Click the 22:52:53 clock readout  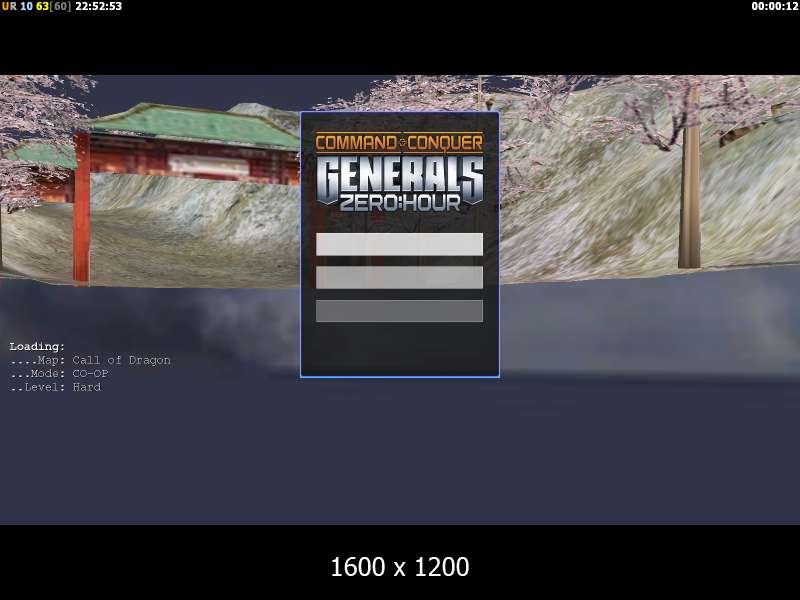coord(98,6)
